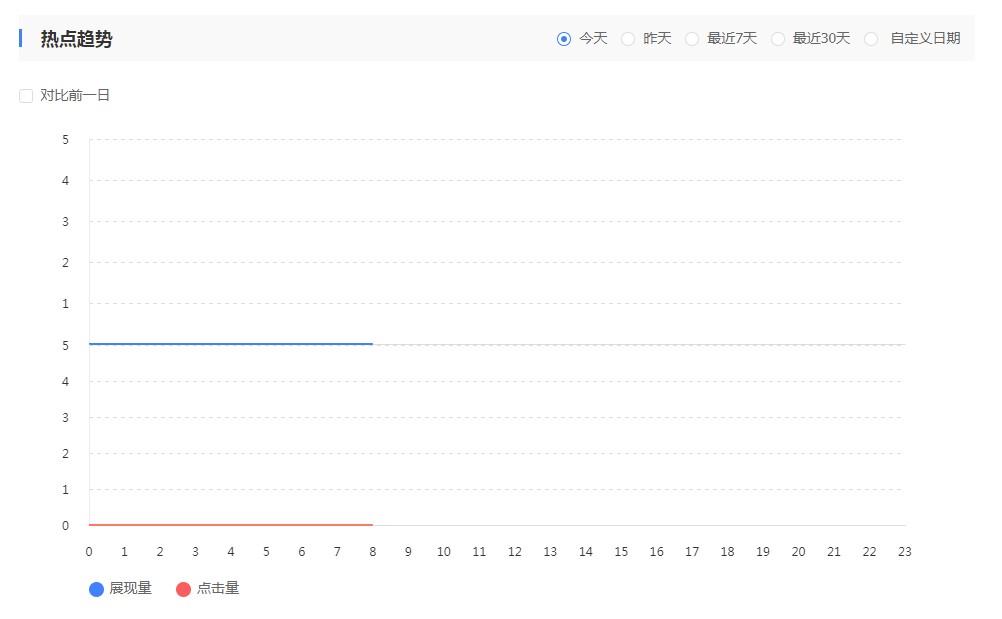Screen dimensions: 1002x619
Task: Click hour 8 on the x-axis
Action: pyautogui.click(x=373, y=552)
